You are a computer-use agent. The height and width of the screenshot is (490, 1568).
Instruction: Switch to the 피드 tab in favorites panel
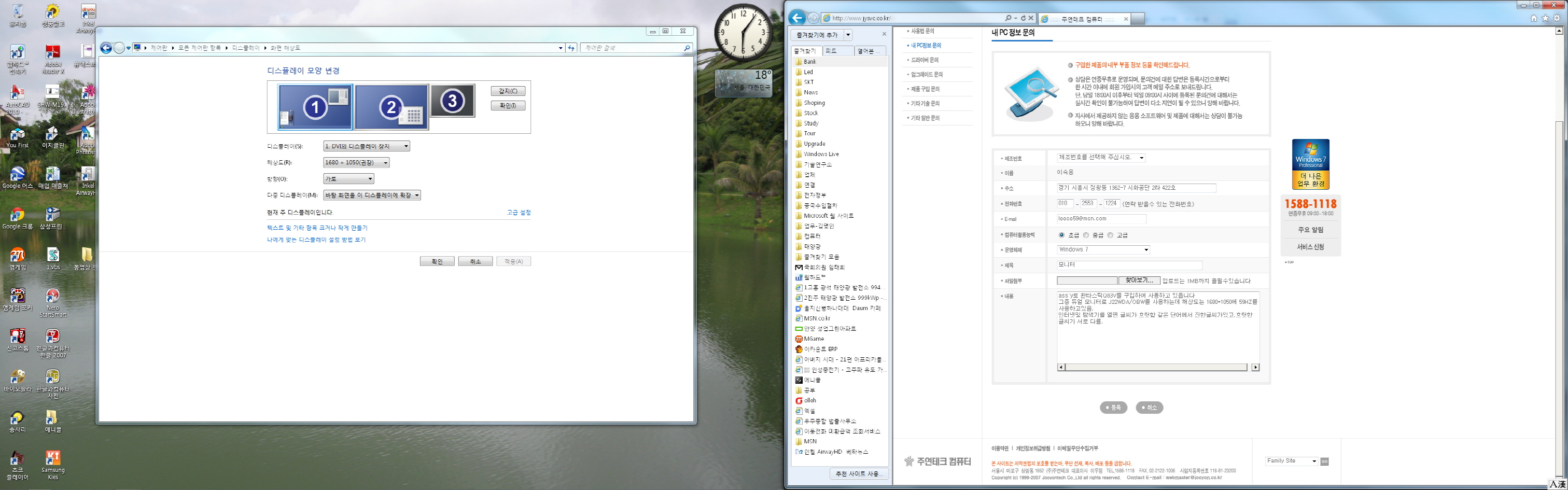837,51
